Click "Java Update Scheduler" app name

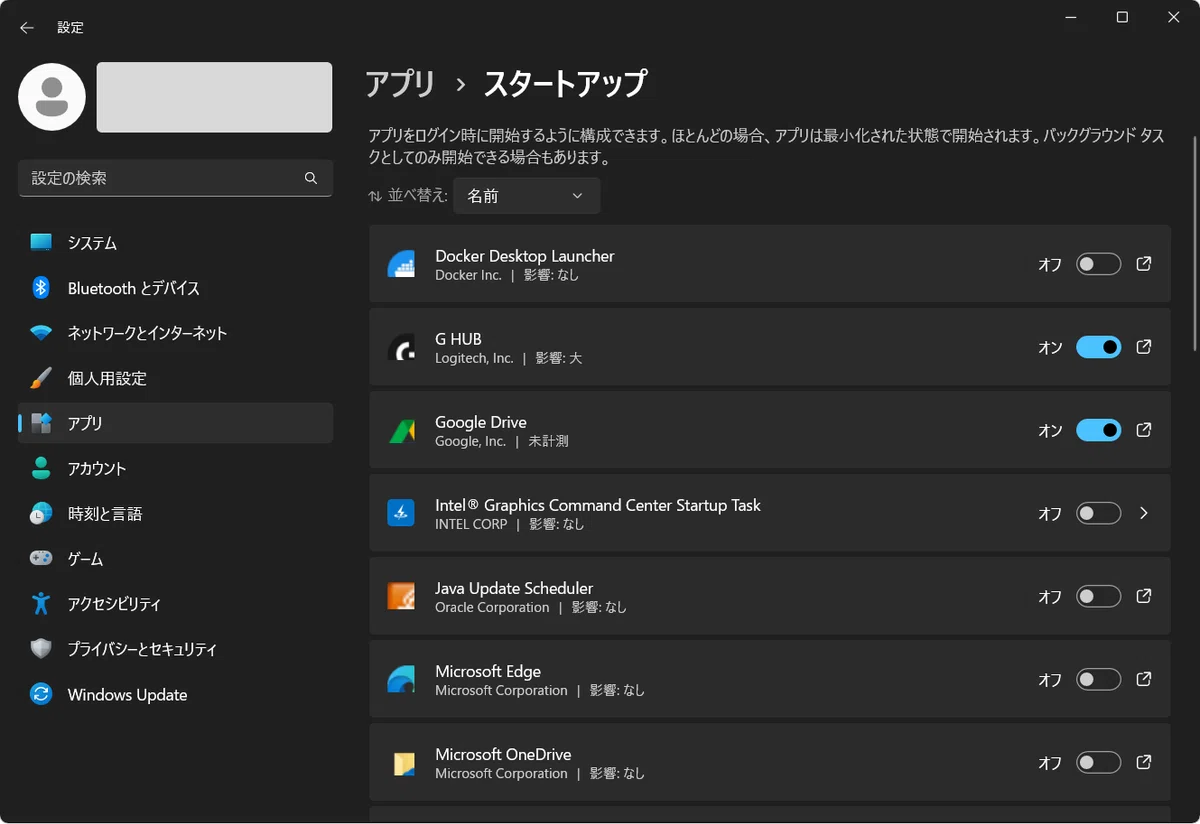coord(514,588)
